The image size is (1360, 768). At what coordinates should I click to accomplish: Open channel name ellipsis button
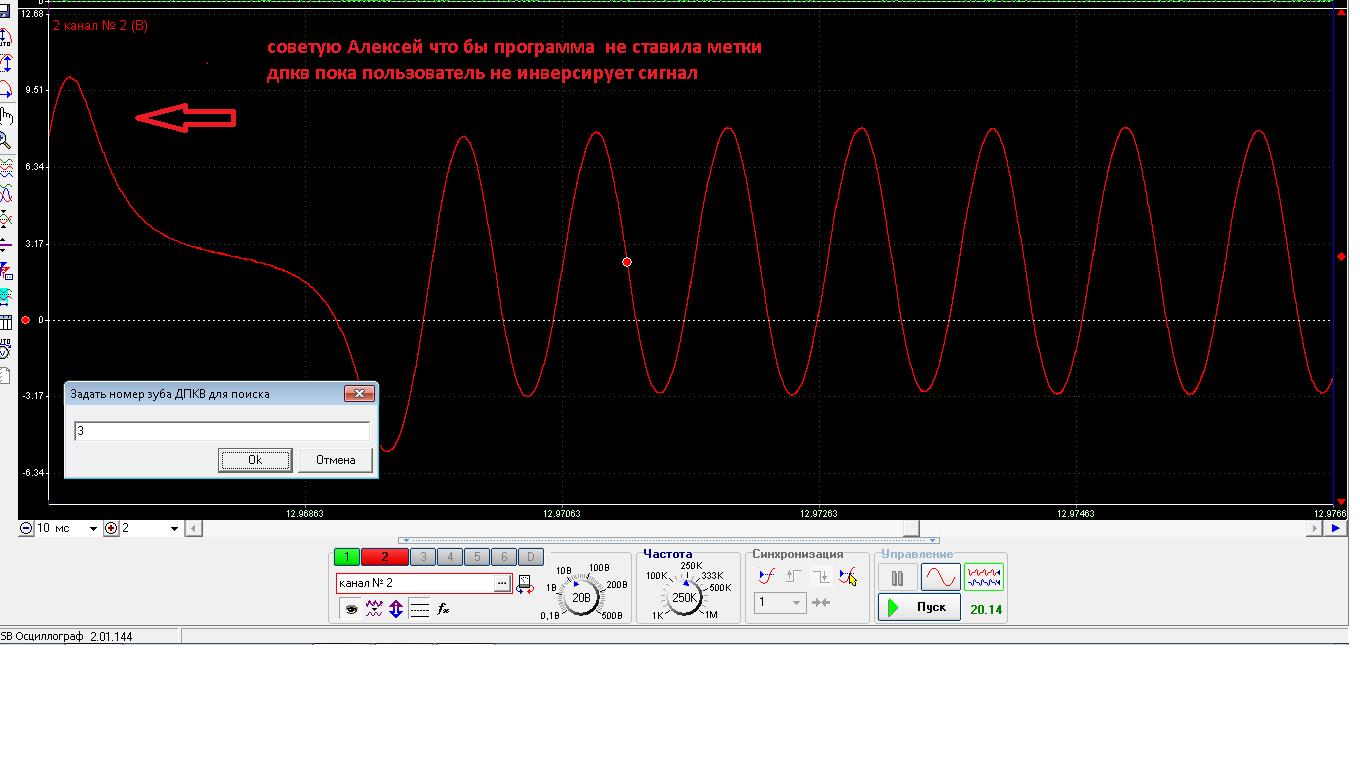(502, 583)
